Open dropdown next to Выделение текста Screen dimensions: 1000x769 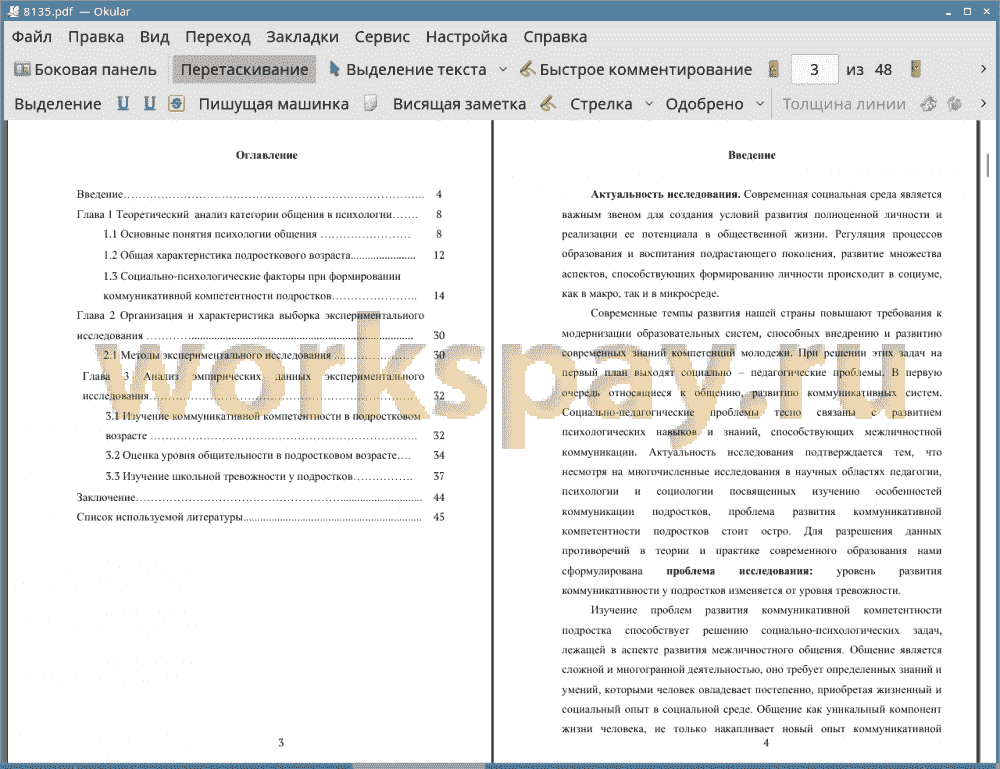click(503, 69)
